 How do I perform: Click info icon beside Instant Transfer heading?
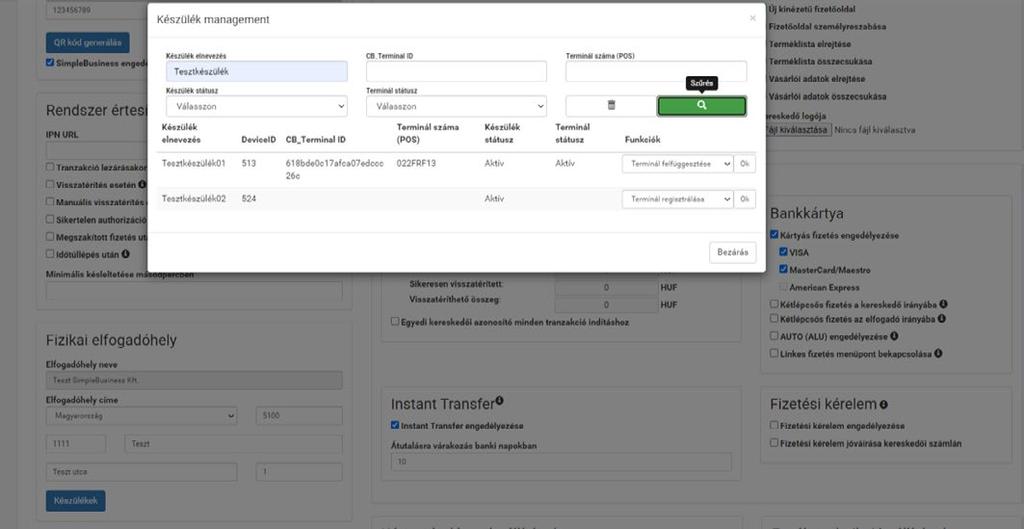click(x=500, y=400)
